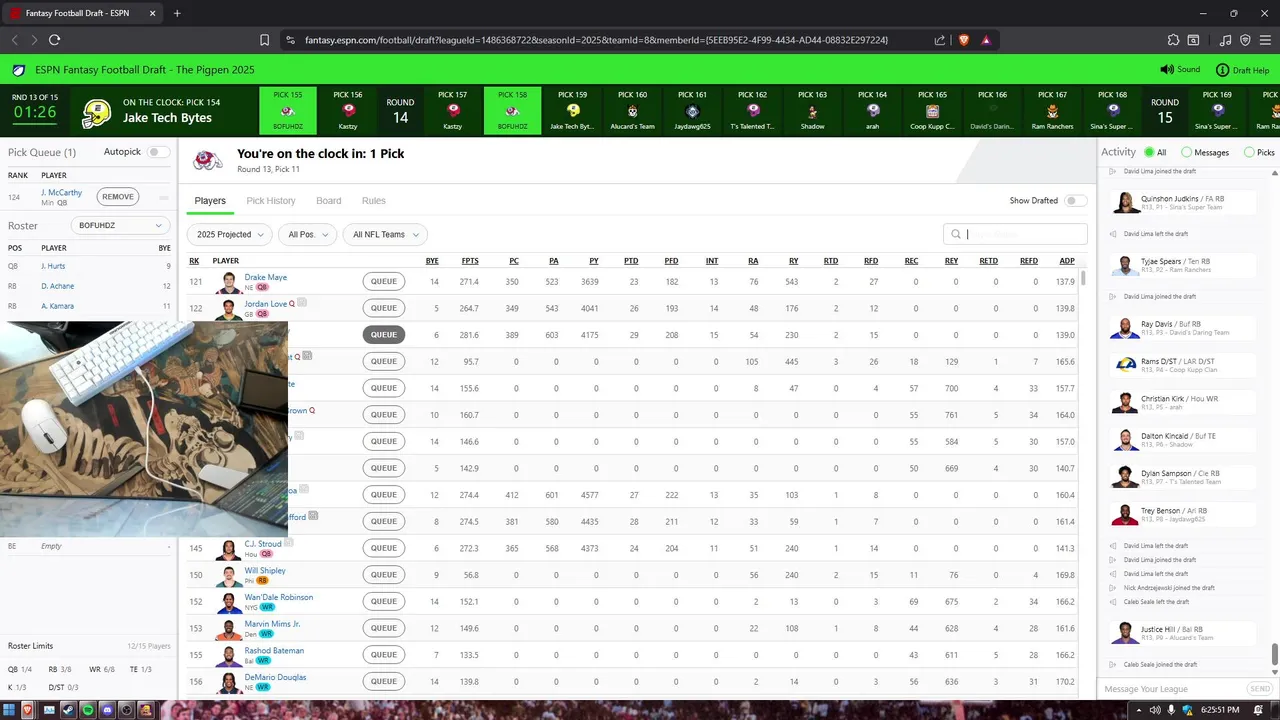Open DeMario Douglas player link
Screen dimensions: 1280x720
point(275,677)
